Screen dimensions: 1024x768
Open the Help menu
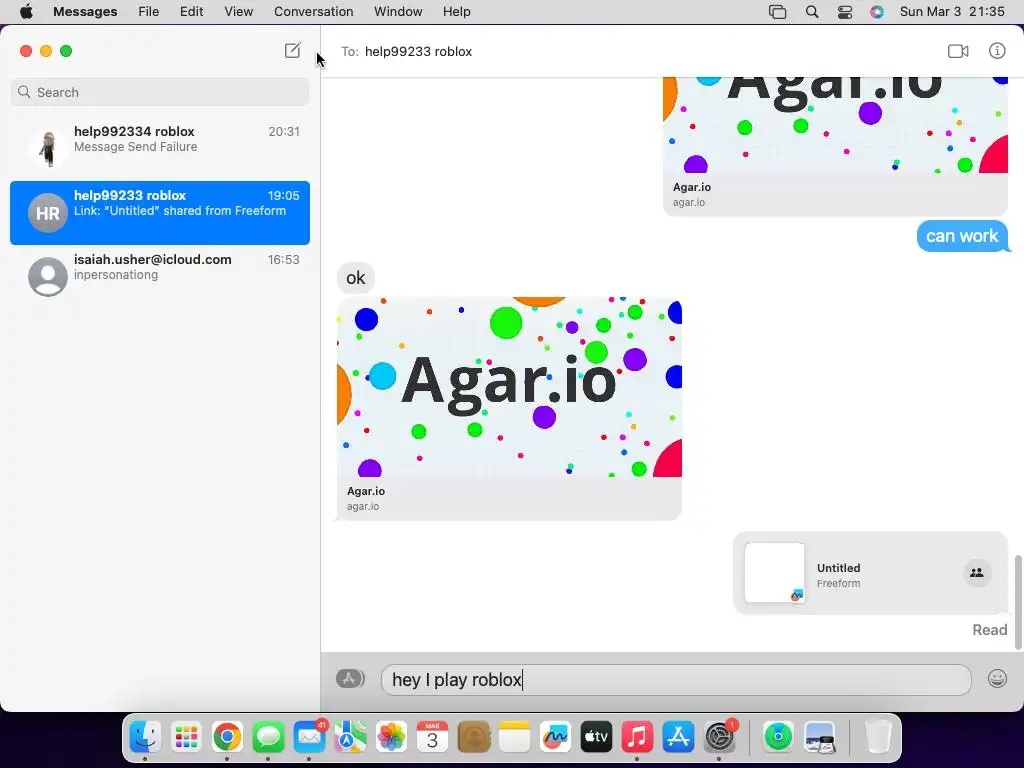[x=456, y=12]
